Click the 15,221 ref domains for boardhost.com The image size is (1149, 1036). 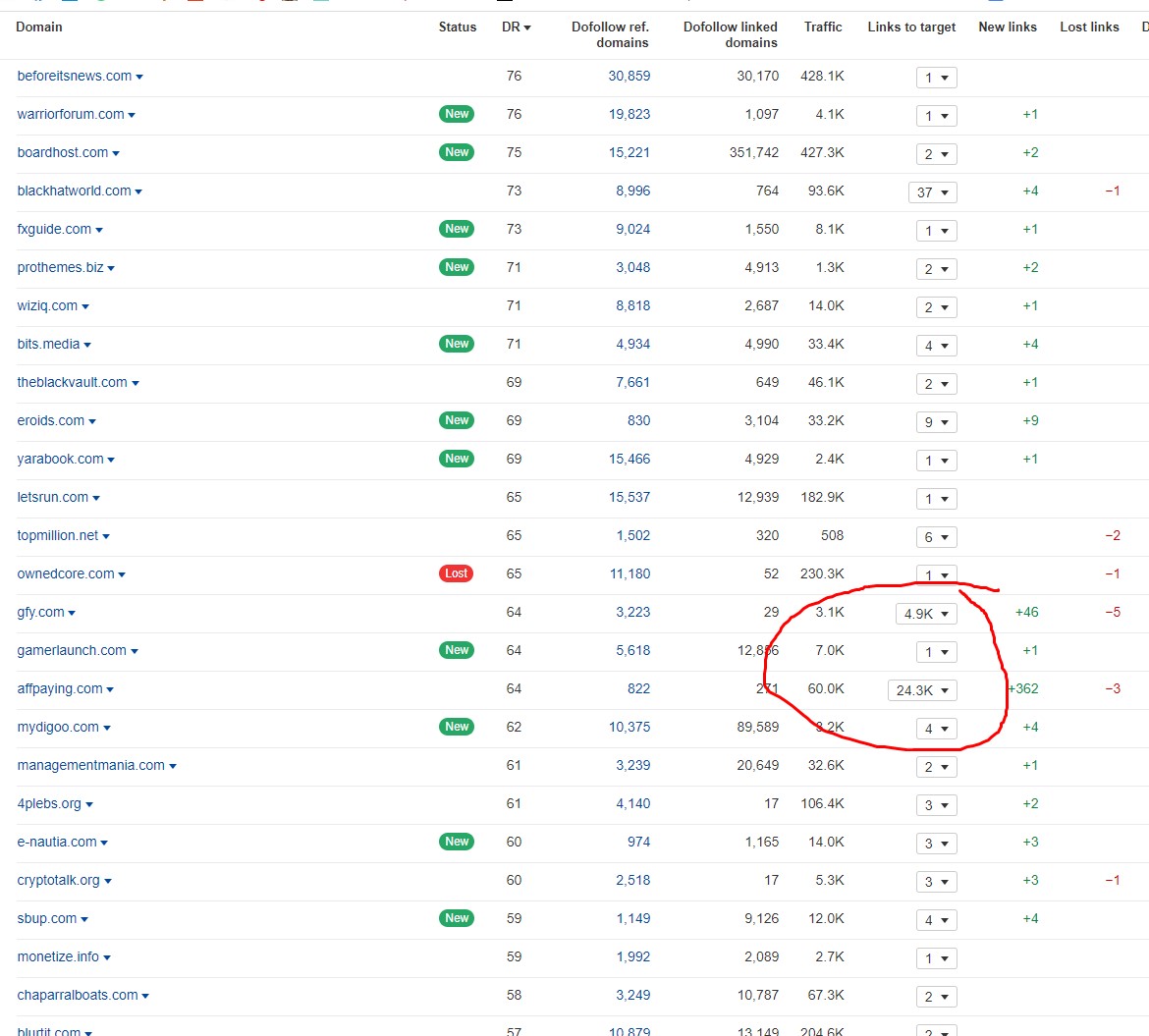click(629, 152)
